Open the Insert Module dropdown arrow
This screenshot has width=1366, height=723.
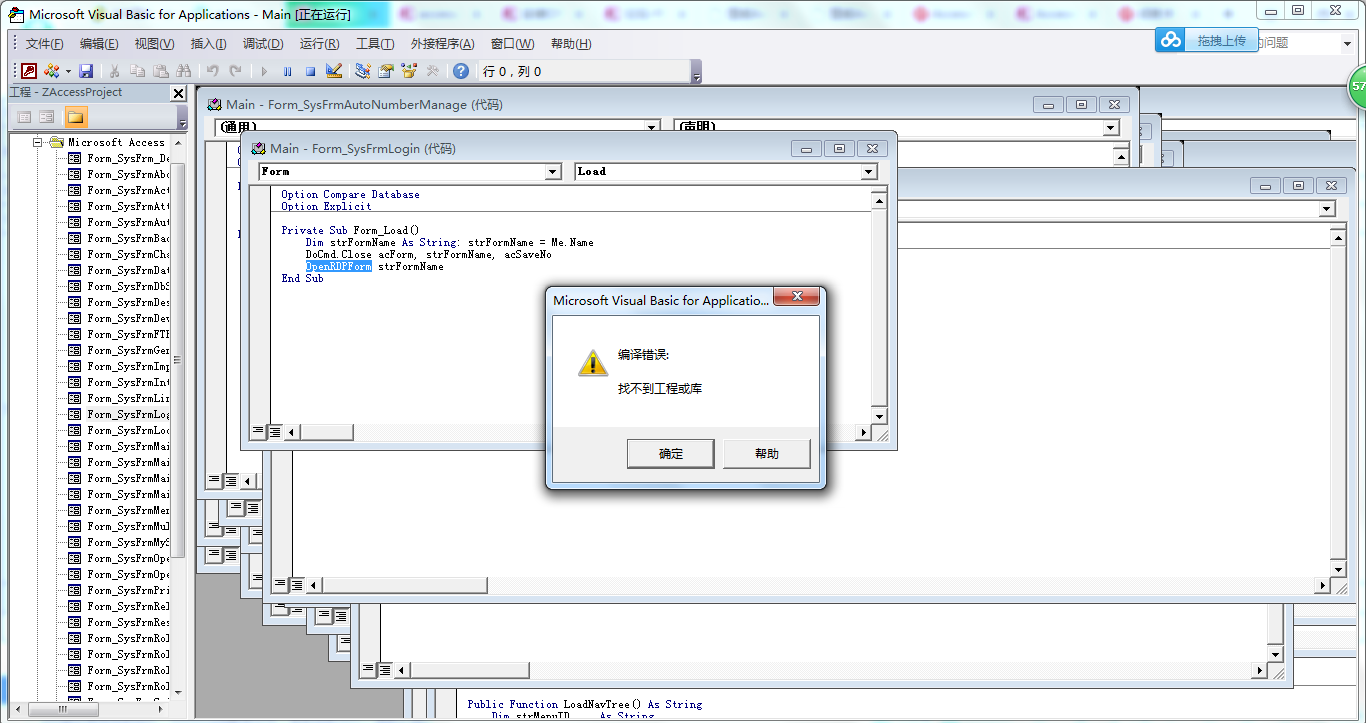tap(68, 71)
